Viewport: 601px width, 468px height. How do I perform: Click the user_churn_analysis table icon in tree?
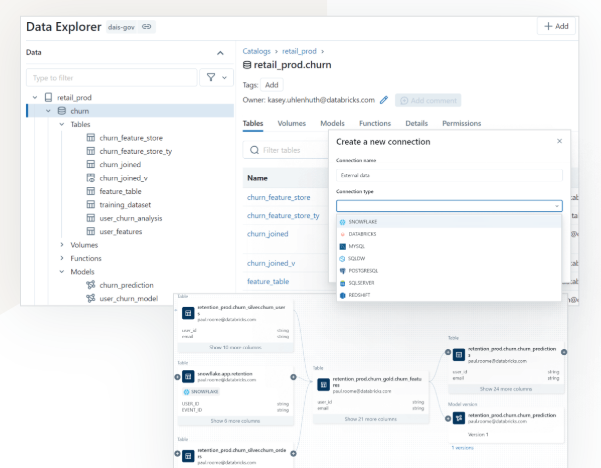coord(90,218)
